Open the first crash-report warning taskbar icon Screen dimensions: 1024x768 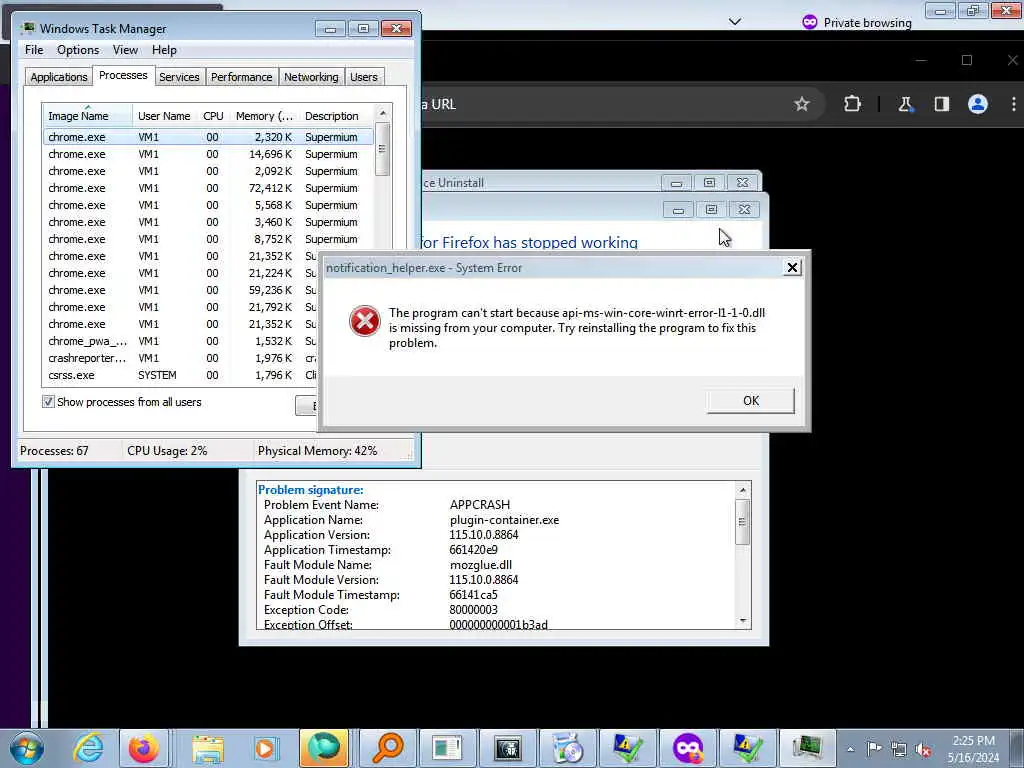tap(627, 748)
